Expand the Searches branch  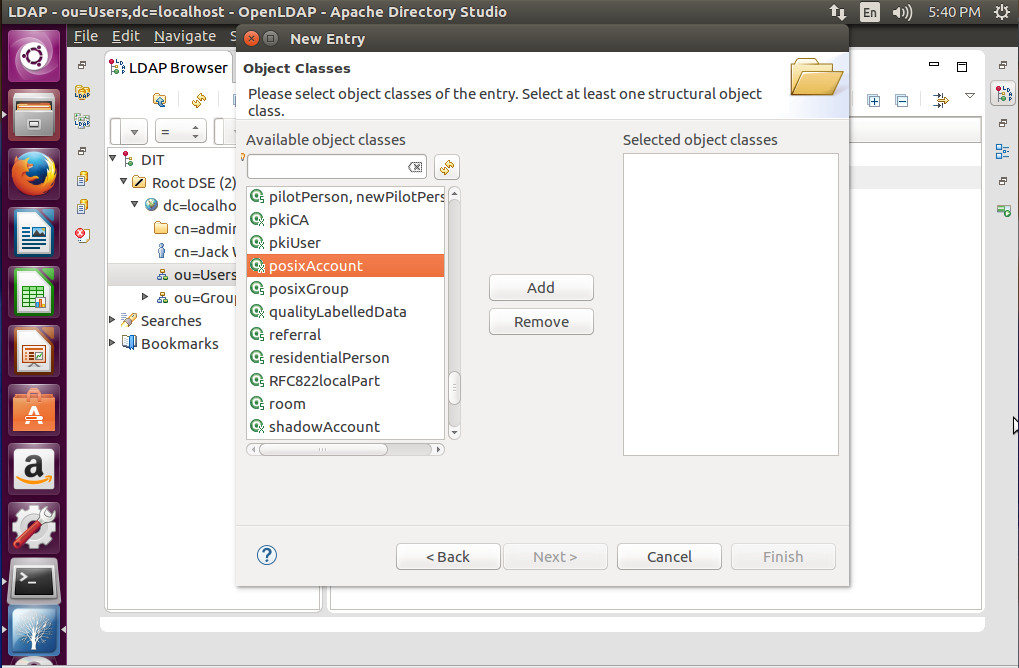pos(110,320)
